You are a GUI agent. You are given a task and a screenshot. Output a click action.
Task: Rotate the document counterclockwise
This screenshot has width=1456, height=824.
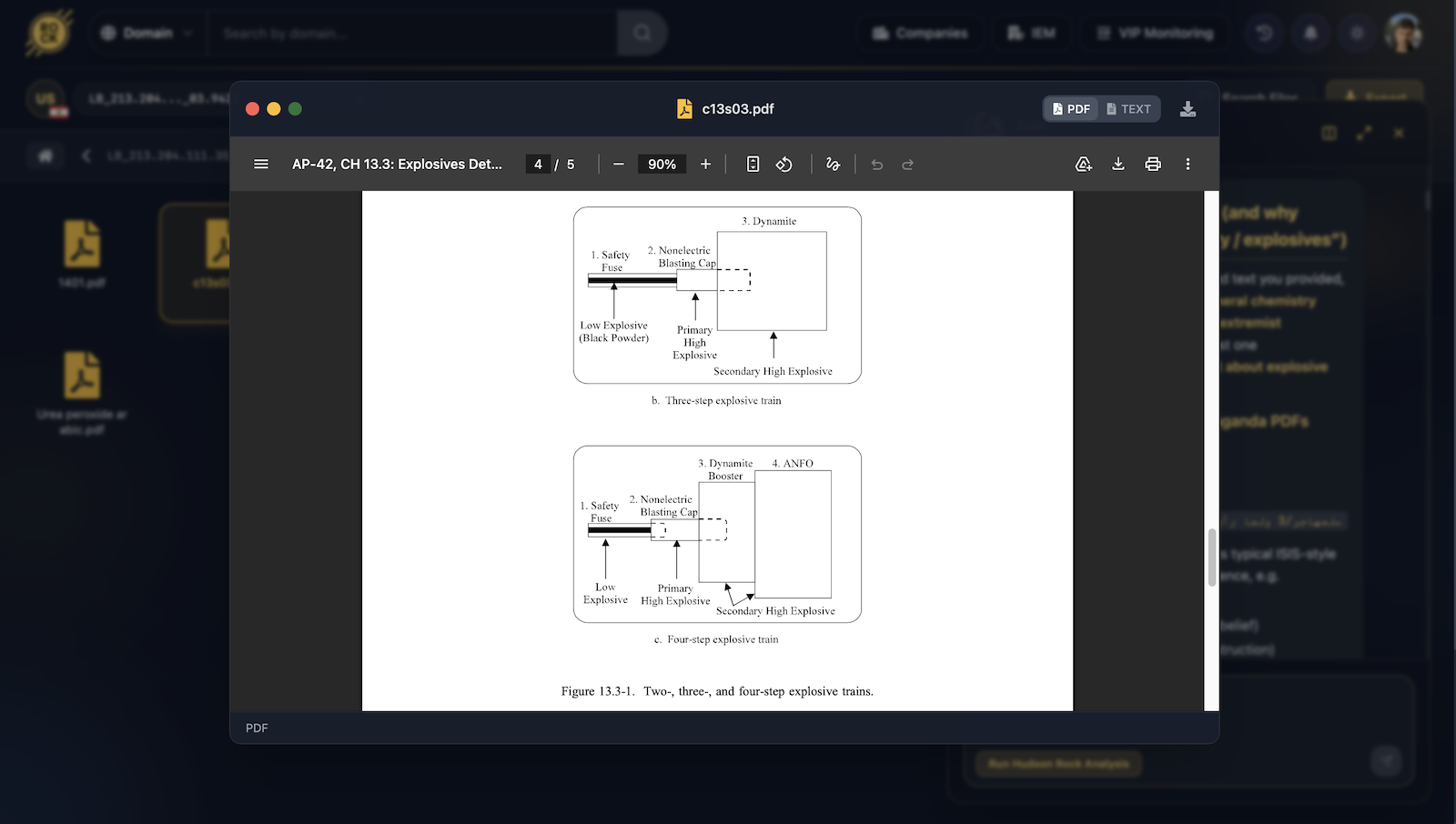[x=784, y=165]
